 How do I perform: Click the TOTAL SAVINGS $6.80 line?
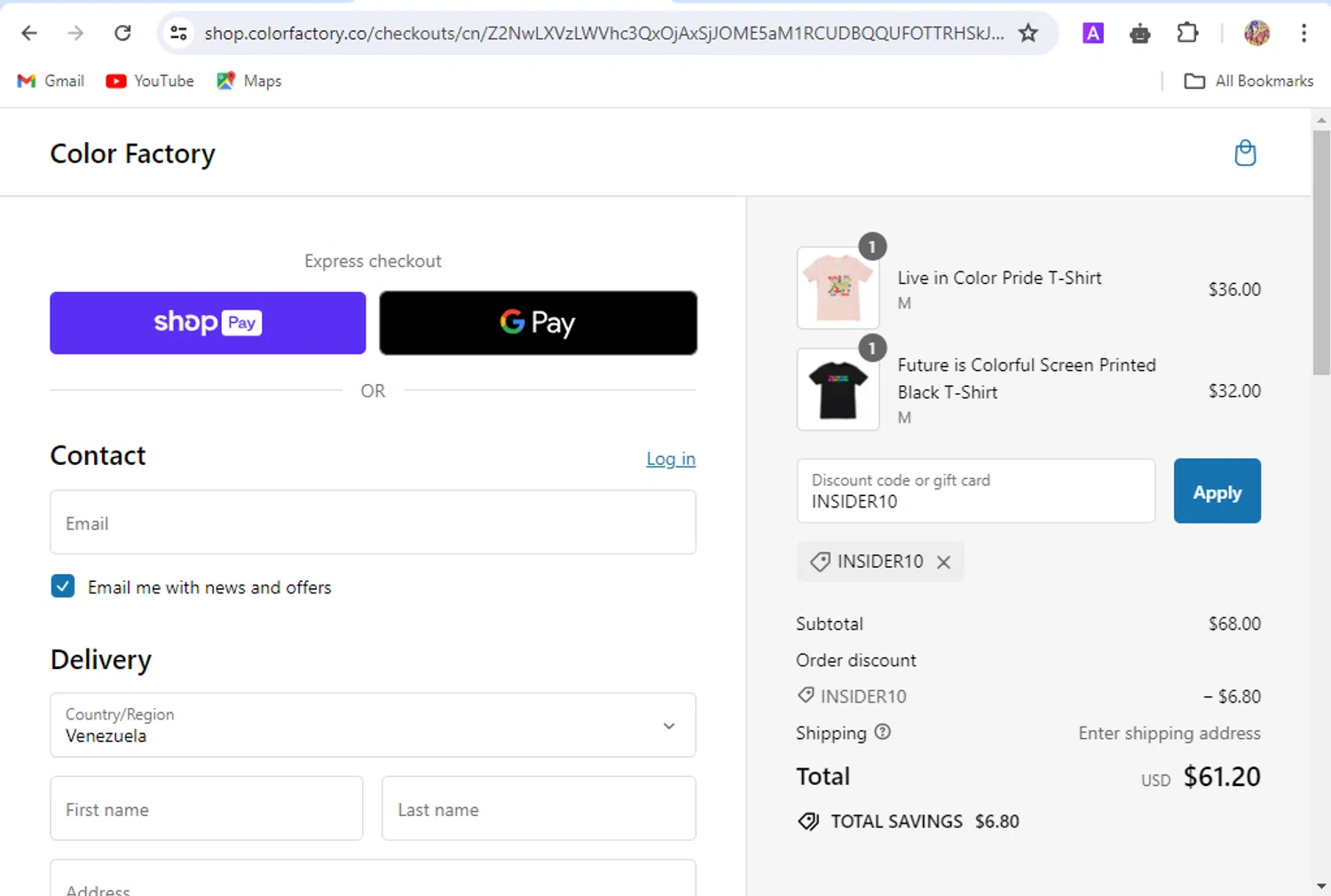908,821
